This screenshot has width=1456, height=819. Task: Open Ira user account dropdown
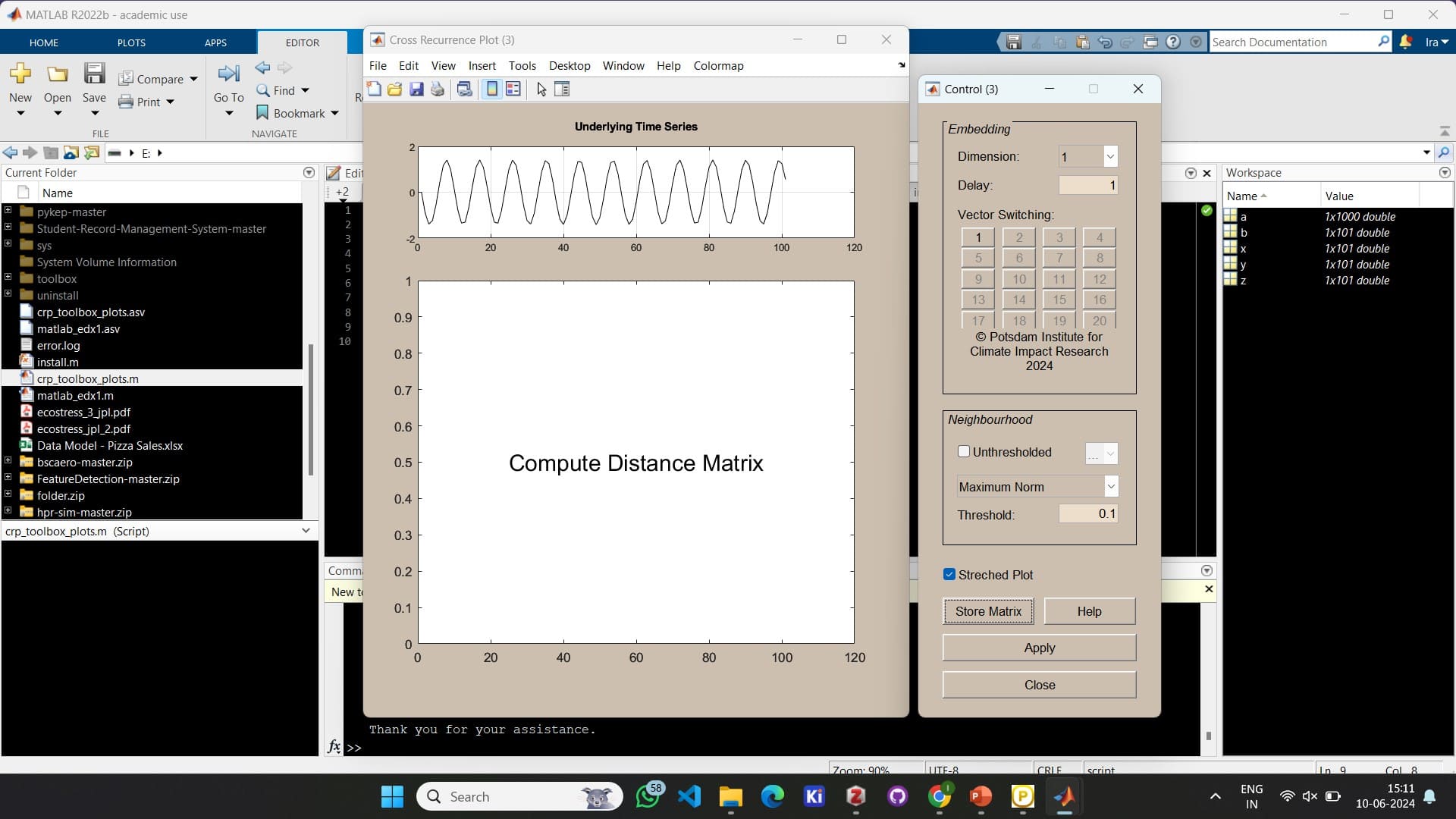click(1436, 42)
